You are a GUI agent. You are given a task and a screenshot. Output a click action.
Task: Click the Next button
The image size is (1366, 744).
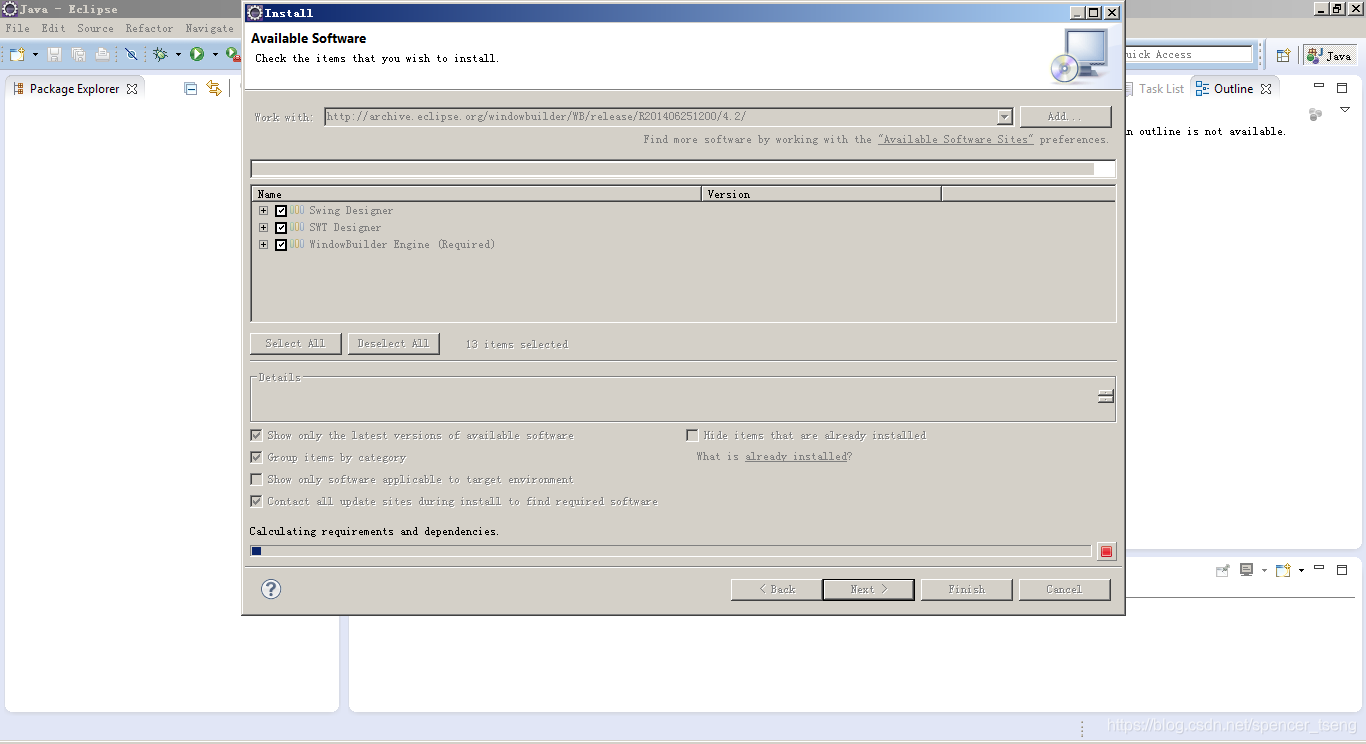click(x=868, y=589)
